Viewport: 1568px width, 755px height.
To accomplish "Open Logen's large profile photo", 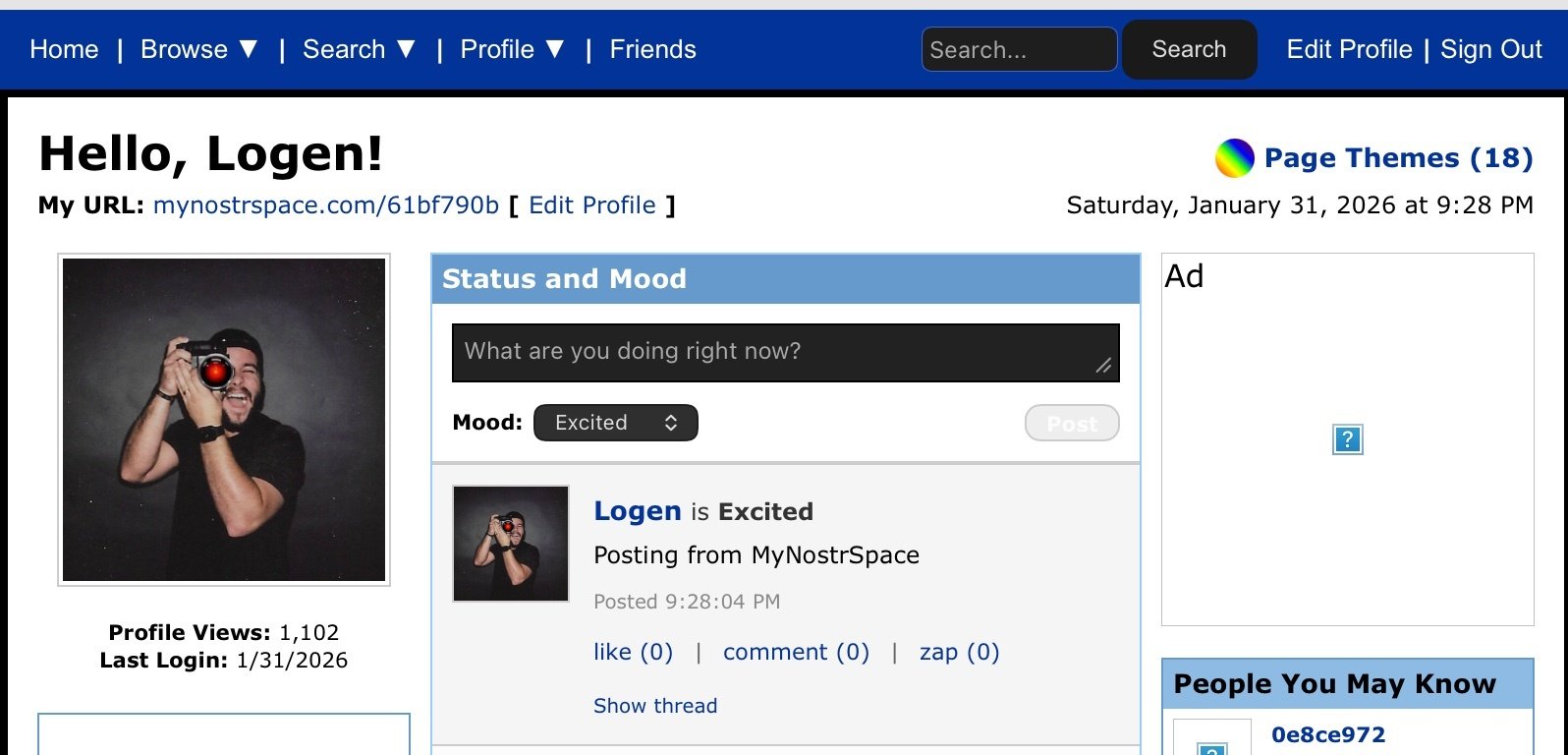I will pos(224,420).
